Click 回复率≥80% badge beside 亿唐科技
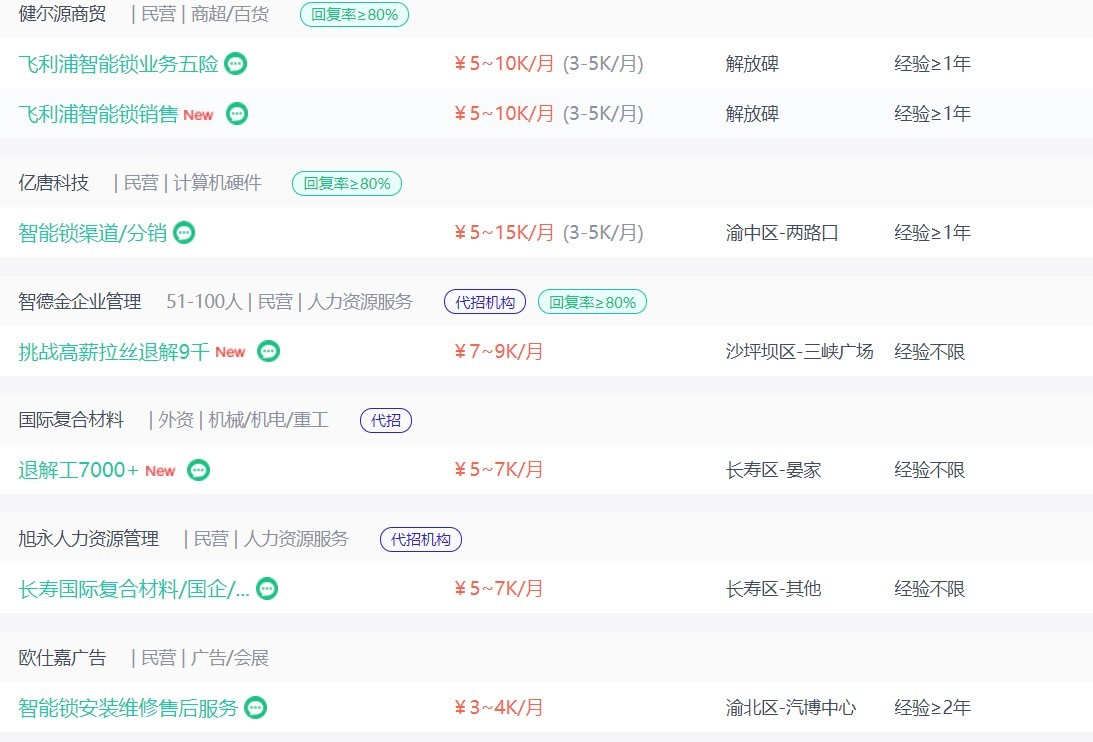Screen dimensions: 1093x742 pyautogui.click(x=347, y=183)
